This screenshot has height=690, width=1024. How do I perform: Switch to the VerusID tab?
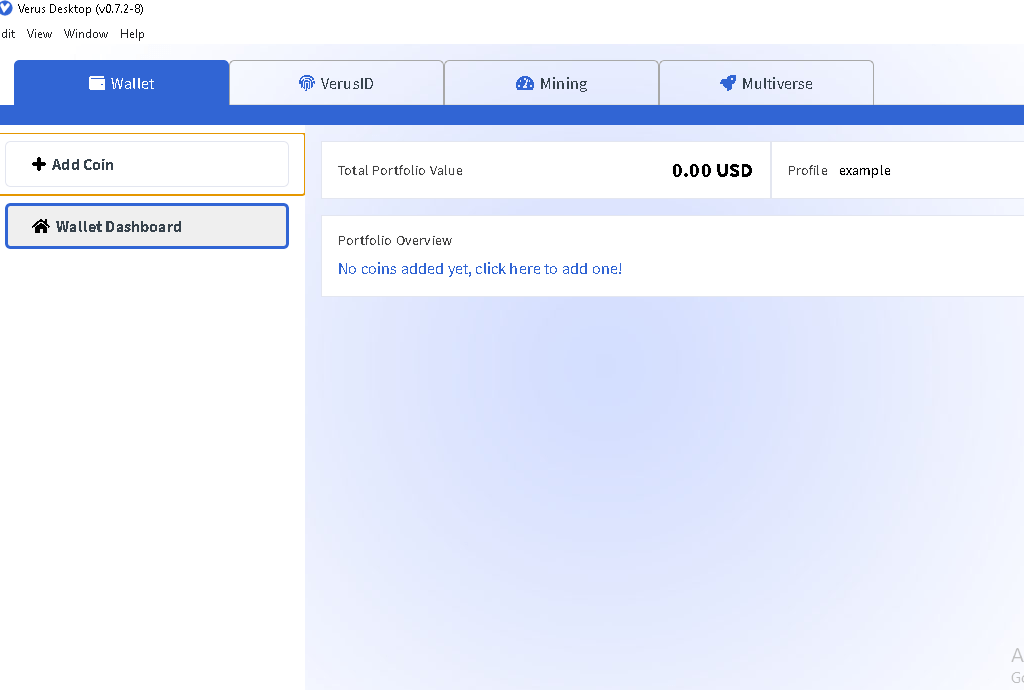tap(337, 83)
